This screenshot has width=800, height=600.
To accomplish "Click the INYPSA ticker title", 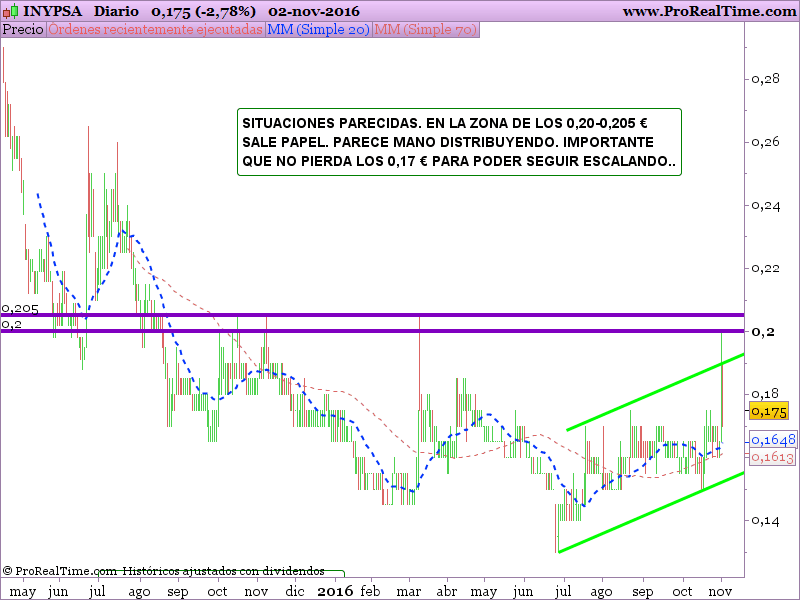I will (52, 11).
